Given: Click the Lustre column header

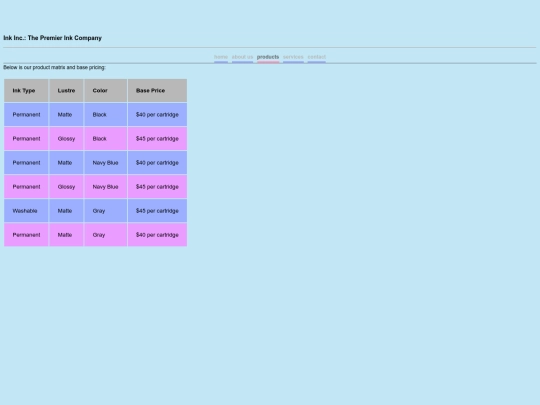Looking at the screenshot, I should tap(66, 91).
